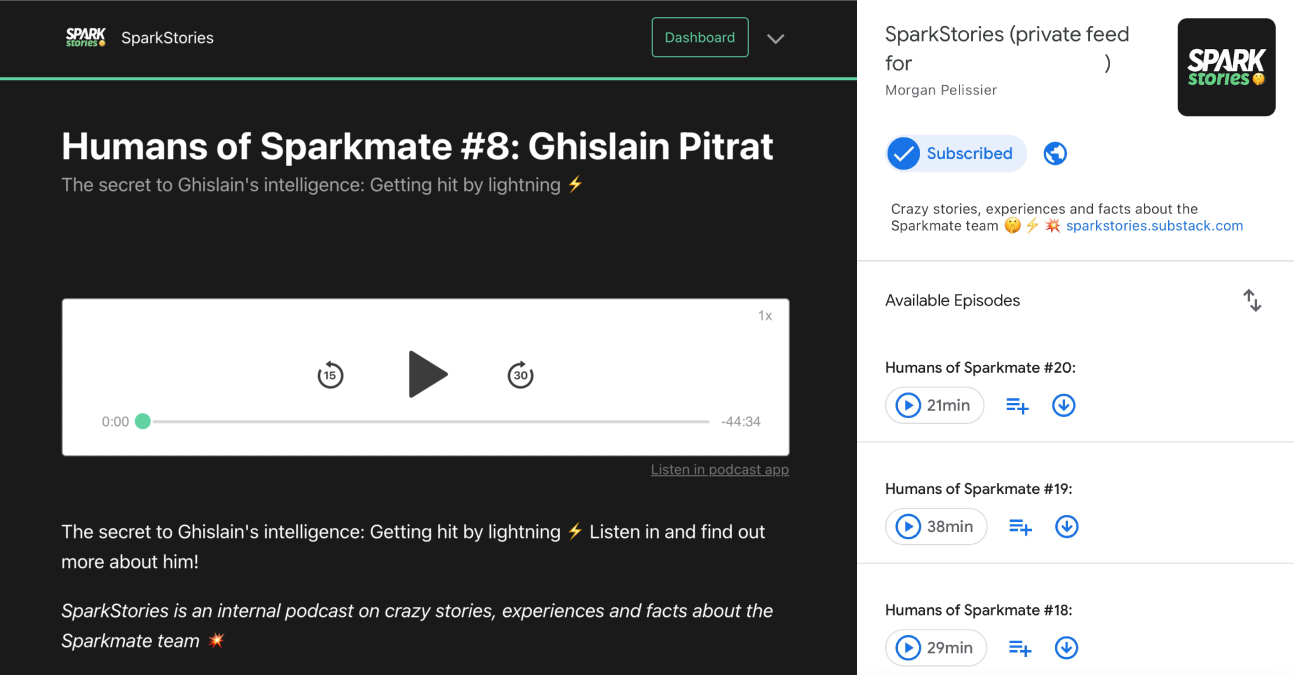1294x675 pixels.
Task: Open the Humans of Sparkmate #19 title
Action: coord(979,489)
